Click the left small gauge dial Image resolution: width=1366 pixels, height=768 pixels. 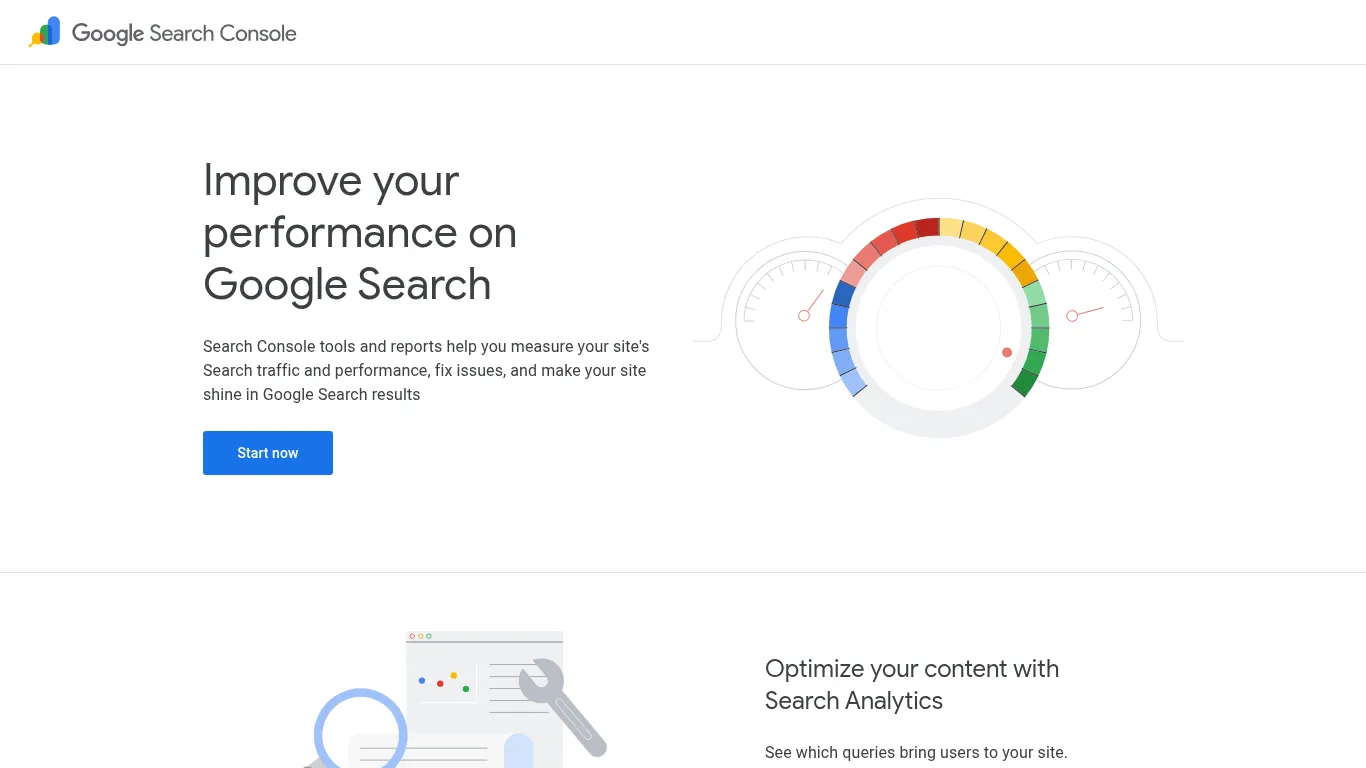click(x=800, y=320)
